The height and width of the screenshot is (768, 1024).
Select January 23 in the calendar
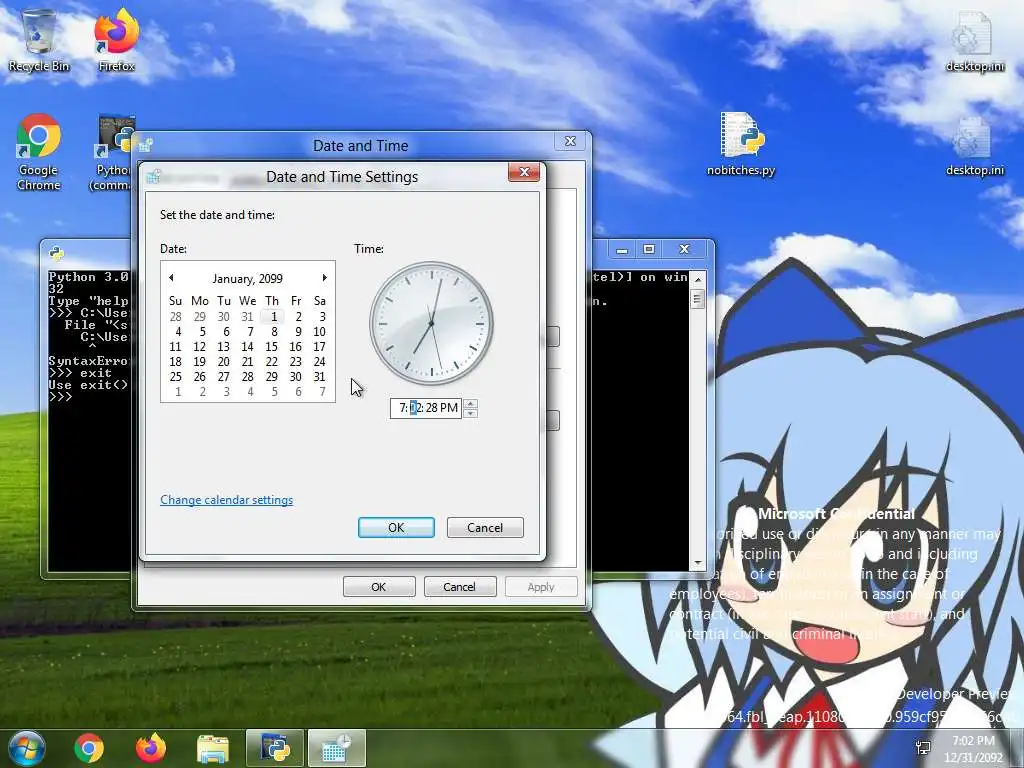point(296,362)
